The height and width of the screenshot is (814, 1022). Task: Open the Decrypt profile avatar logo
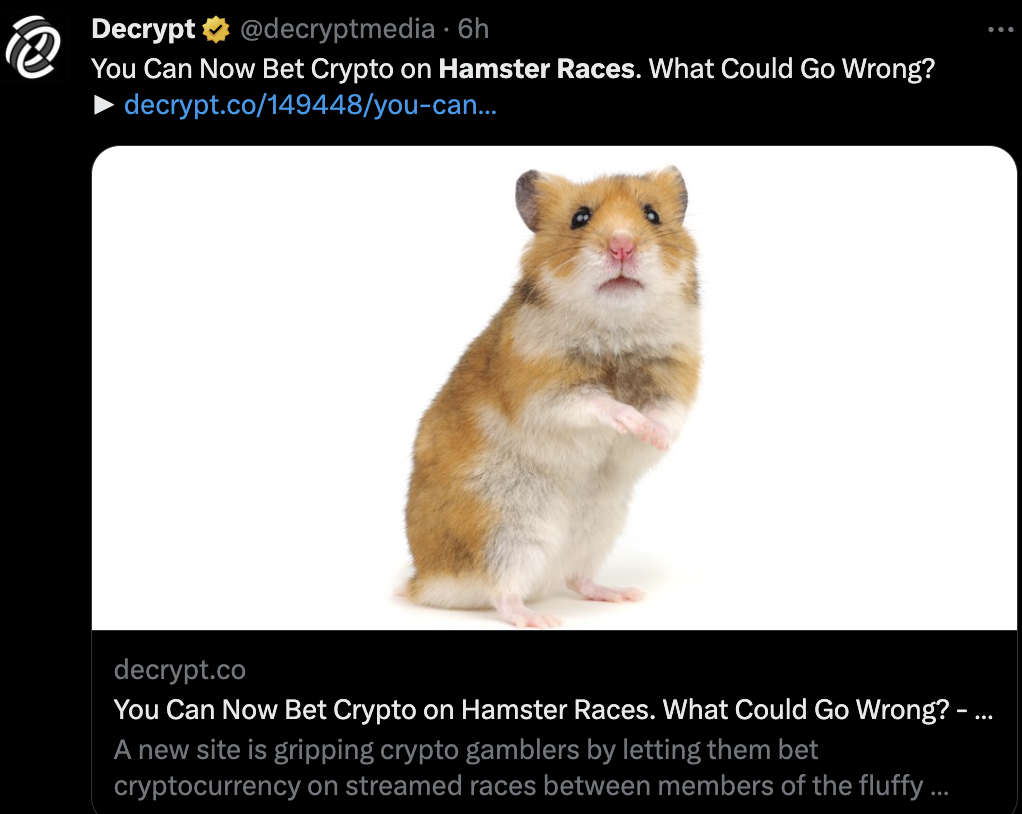[33, 48]
